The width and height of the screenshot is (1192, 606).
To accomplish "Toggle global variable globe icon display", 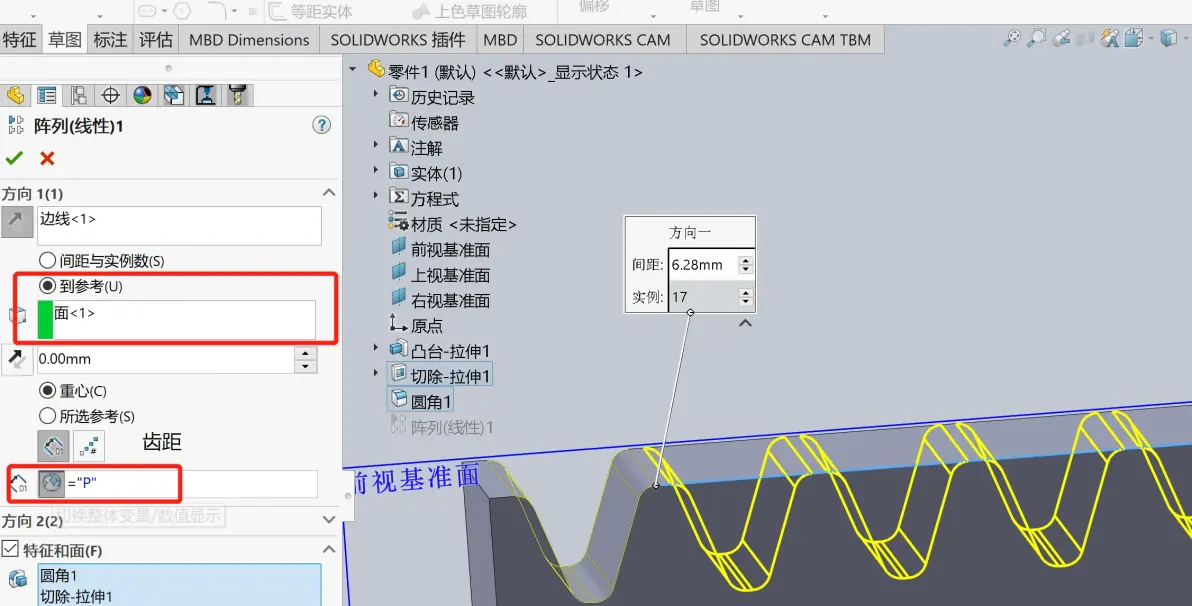I will [x=52, y=484].
